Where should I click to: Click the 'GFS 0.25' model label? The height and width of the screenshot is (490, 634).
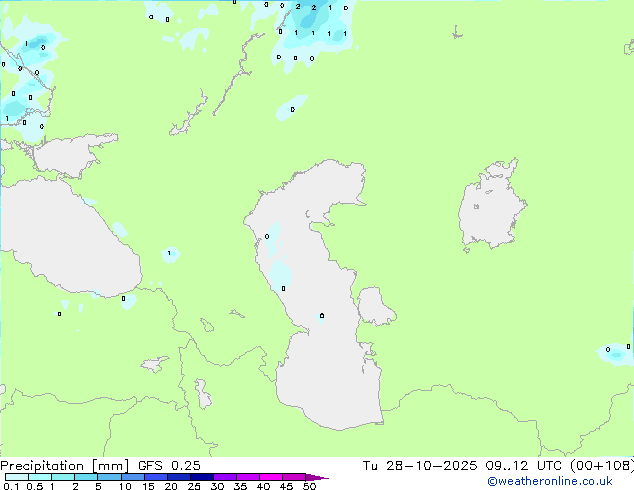169,466
